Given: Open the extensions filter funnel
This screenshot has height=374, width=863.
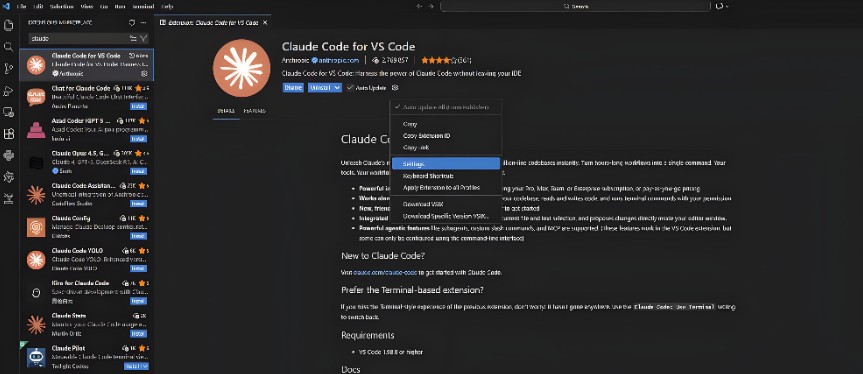Looking at the screenshot, I should [x=143, y=38].
